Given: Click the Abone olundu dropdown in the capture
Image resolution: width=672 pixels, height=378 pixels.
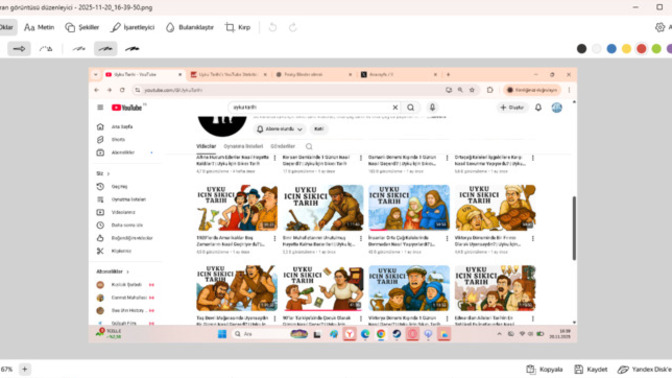Looking at the screenshot, I should coord(279,129).
